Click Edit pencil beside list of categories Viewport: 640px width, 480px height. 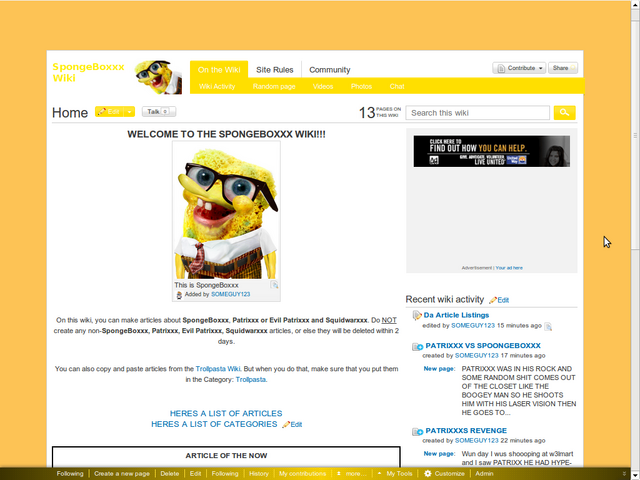click(292, 424)
